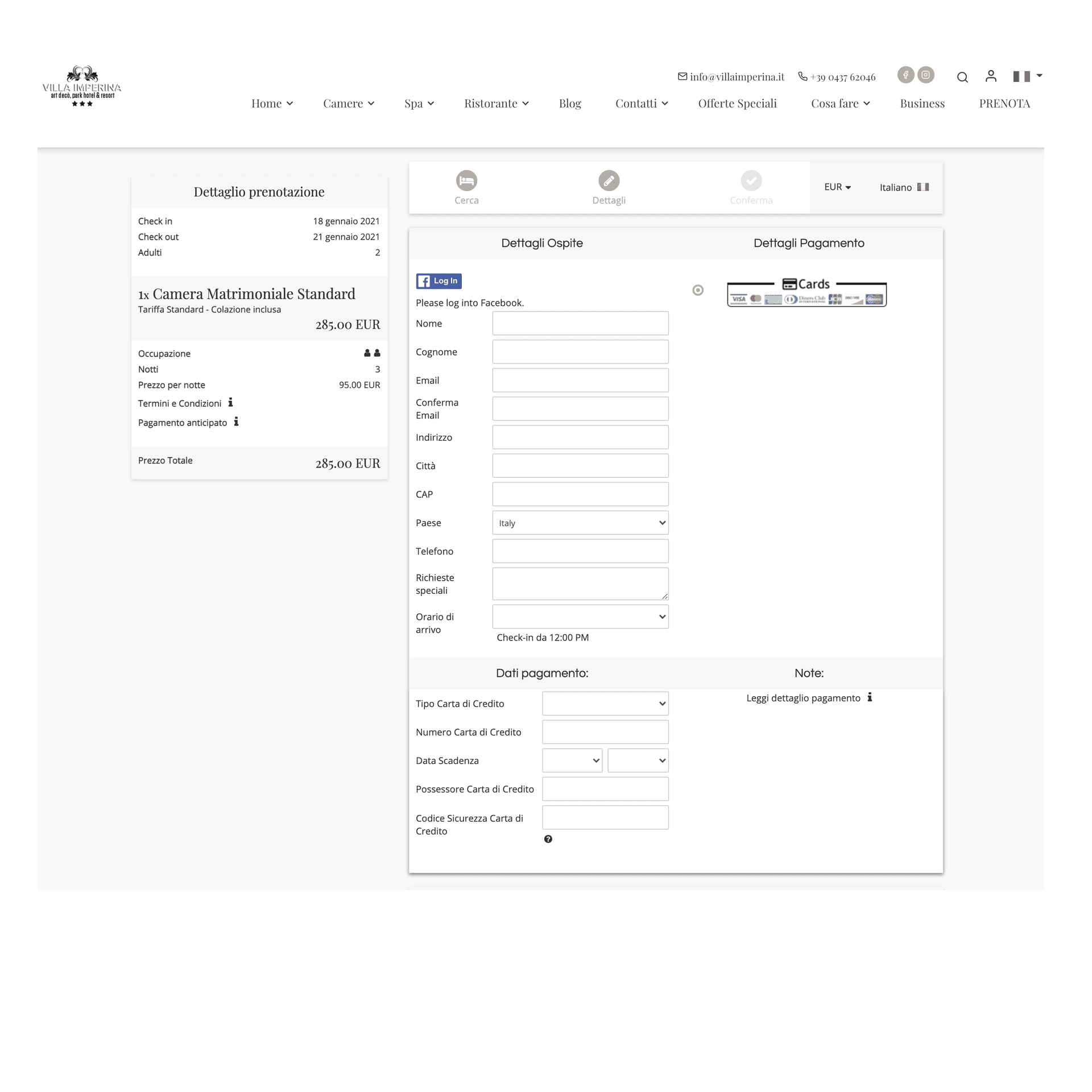Select the Cards payment radio button

(698, 290)
